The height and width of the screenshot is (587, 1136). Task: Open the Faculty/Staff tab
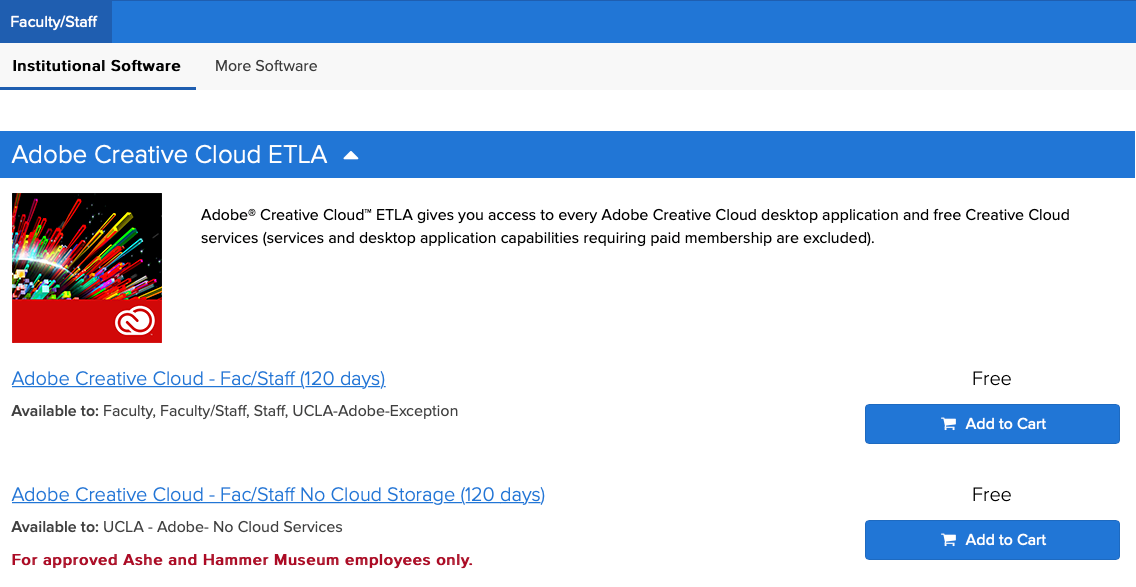(54, 22)
